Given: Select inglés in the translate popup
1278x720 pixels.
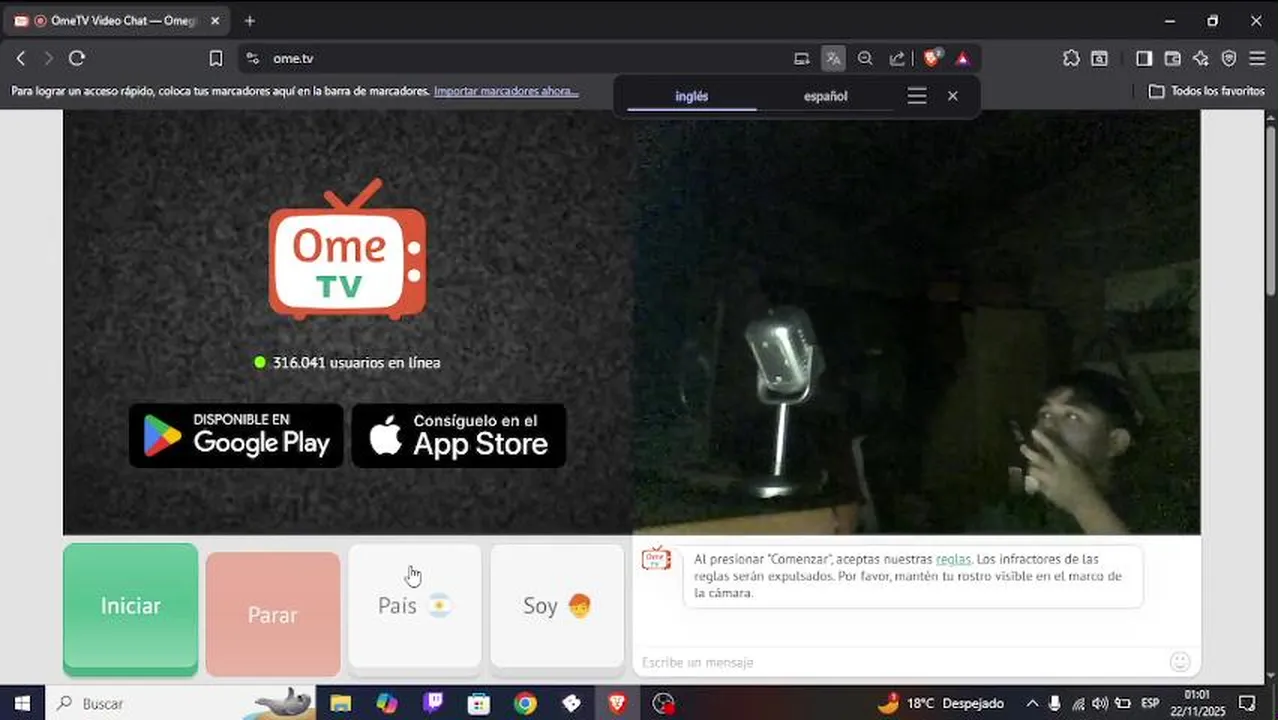Looking at the screenshot, I should 691,96.
